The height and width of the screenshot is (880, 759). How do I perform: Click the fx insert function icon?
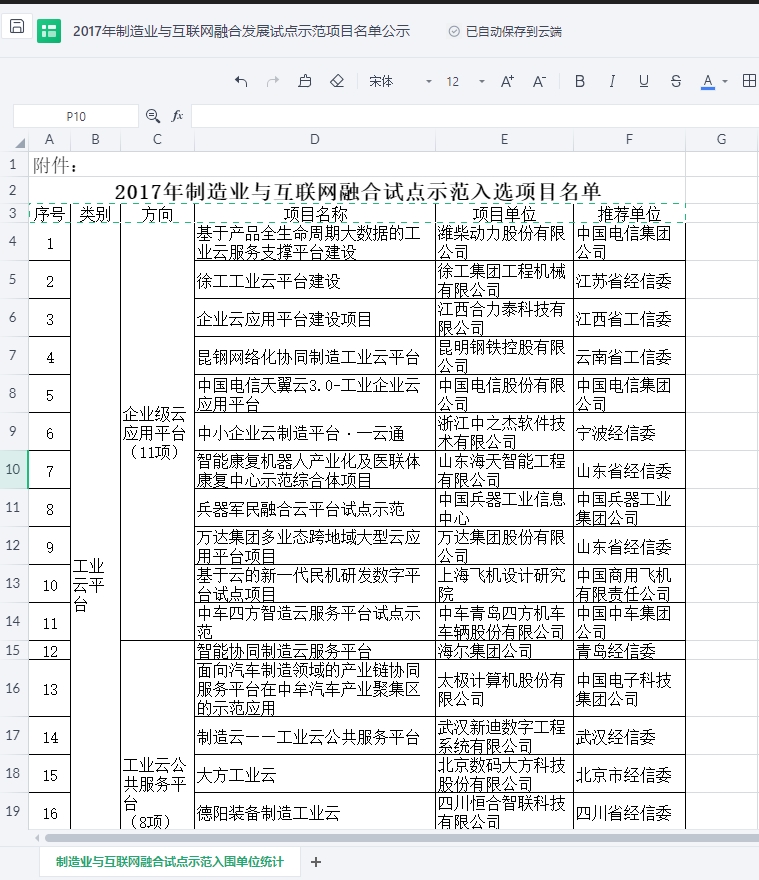177,116
